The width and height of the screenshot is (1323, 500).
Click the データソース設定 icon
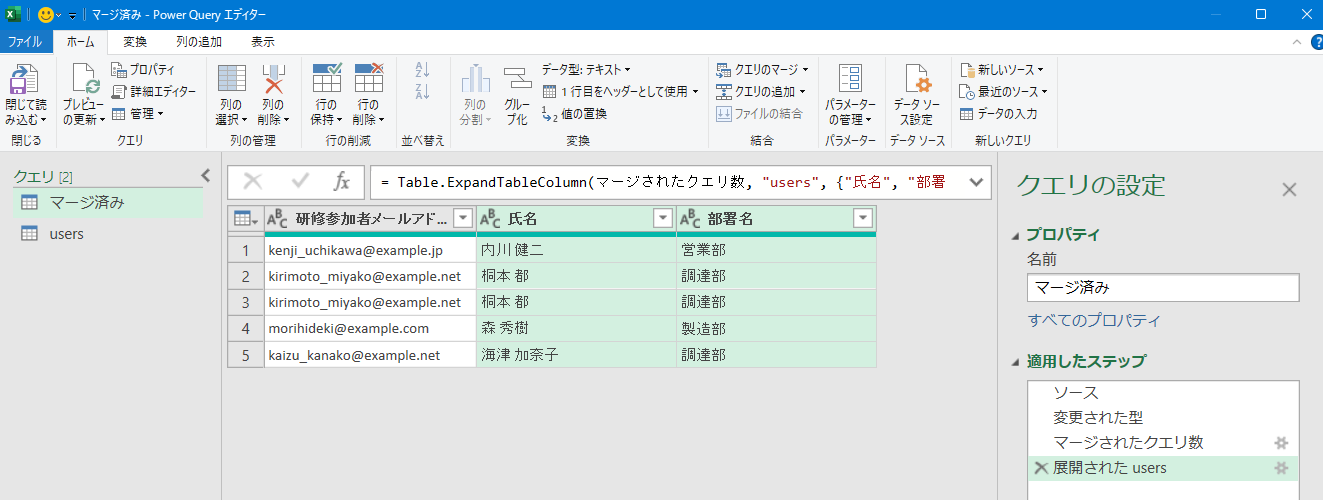point(917,79)
